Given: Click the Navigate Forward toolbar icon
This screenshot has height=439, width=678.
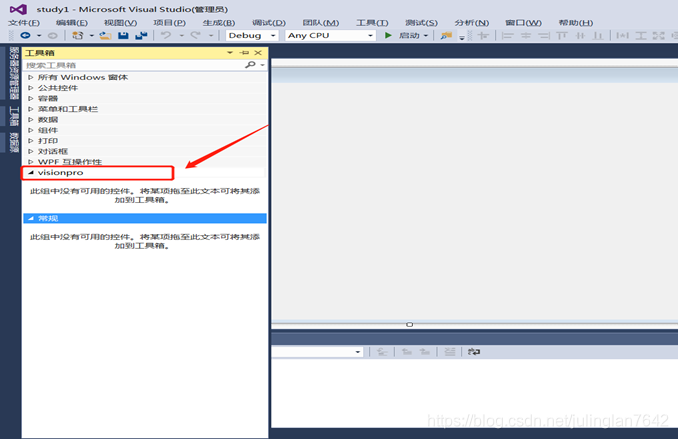Looking at the screenshot, I should (x=52, y=35).
